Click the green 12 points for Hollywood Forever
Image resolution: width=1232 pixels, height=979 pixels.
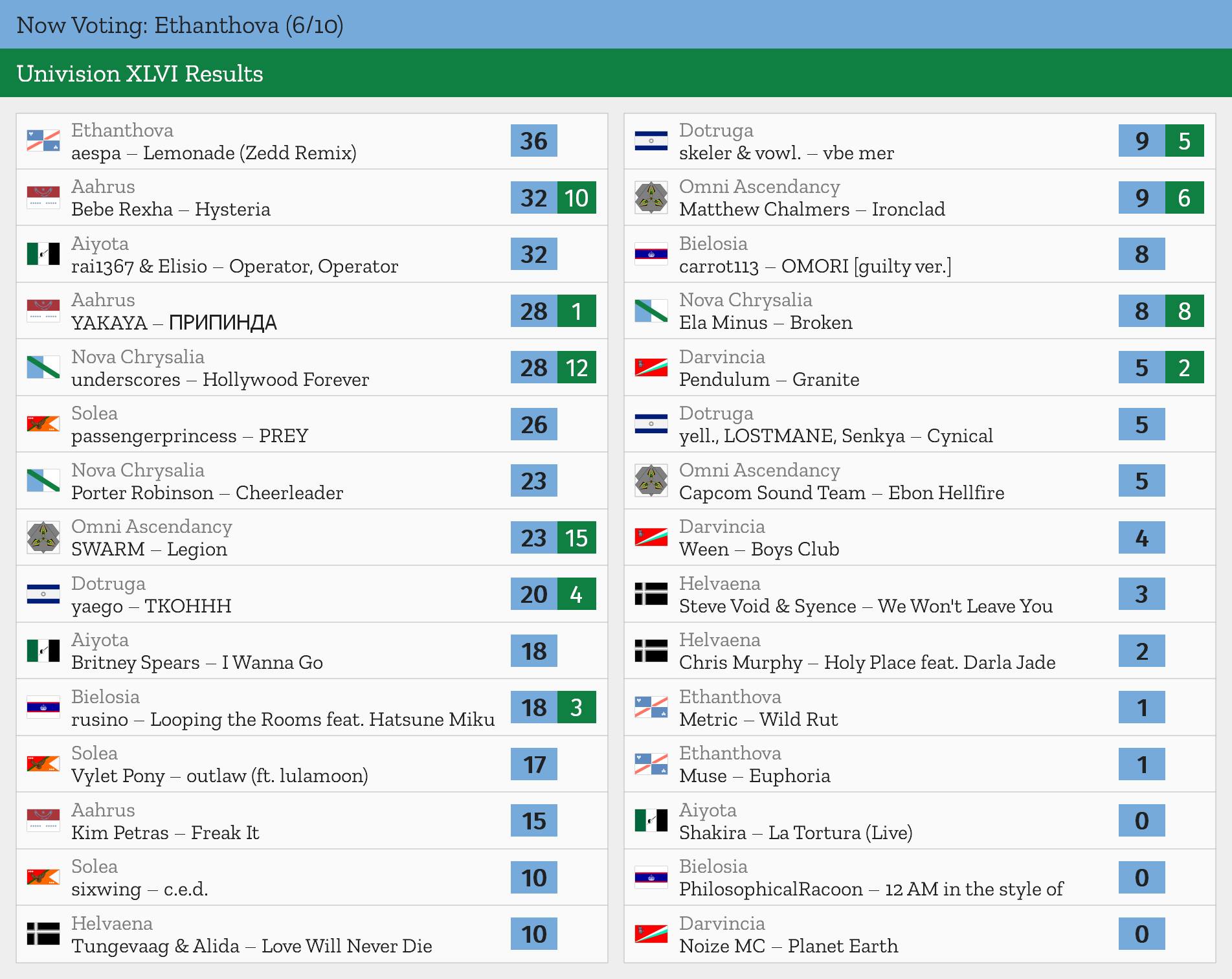(577, 368)
